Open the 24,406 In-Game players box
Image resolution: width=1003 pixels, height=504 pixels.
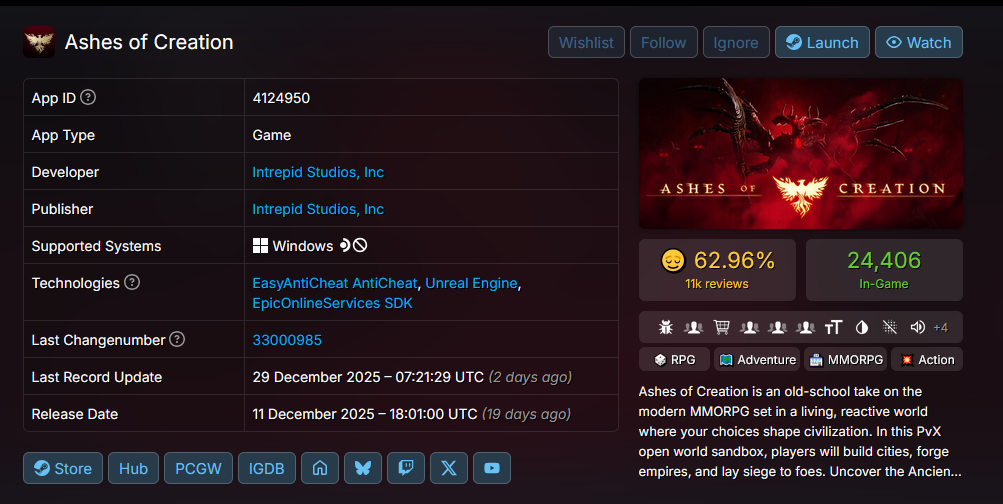pos(884,270)
